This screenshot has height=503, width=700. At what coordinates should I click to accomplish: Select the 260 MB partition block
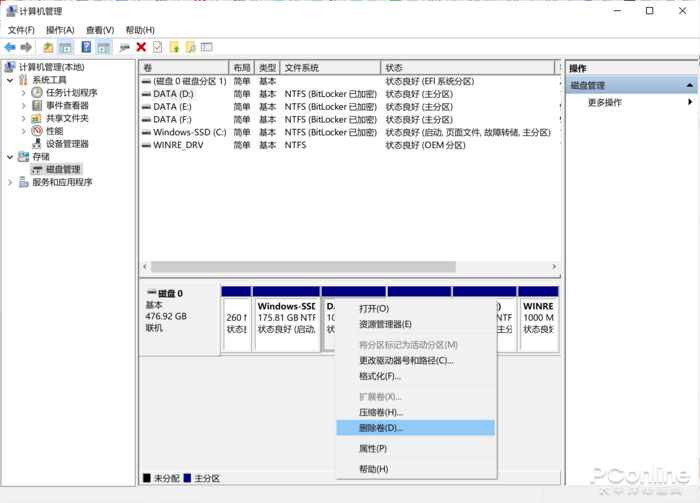[x=236, y=319]
